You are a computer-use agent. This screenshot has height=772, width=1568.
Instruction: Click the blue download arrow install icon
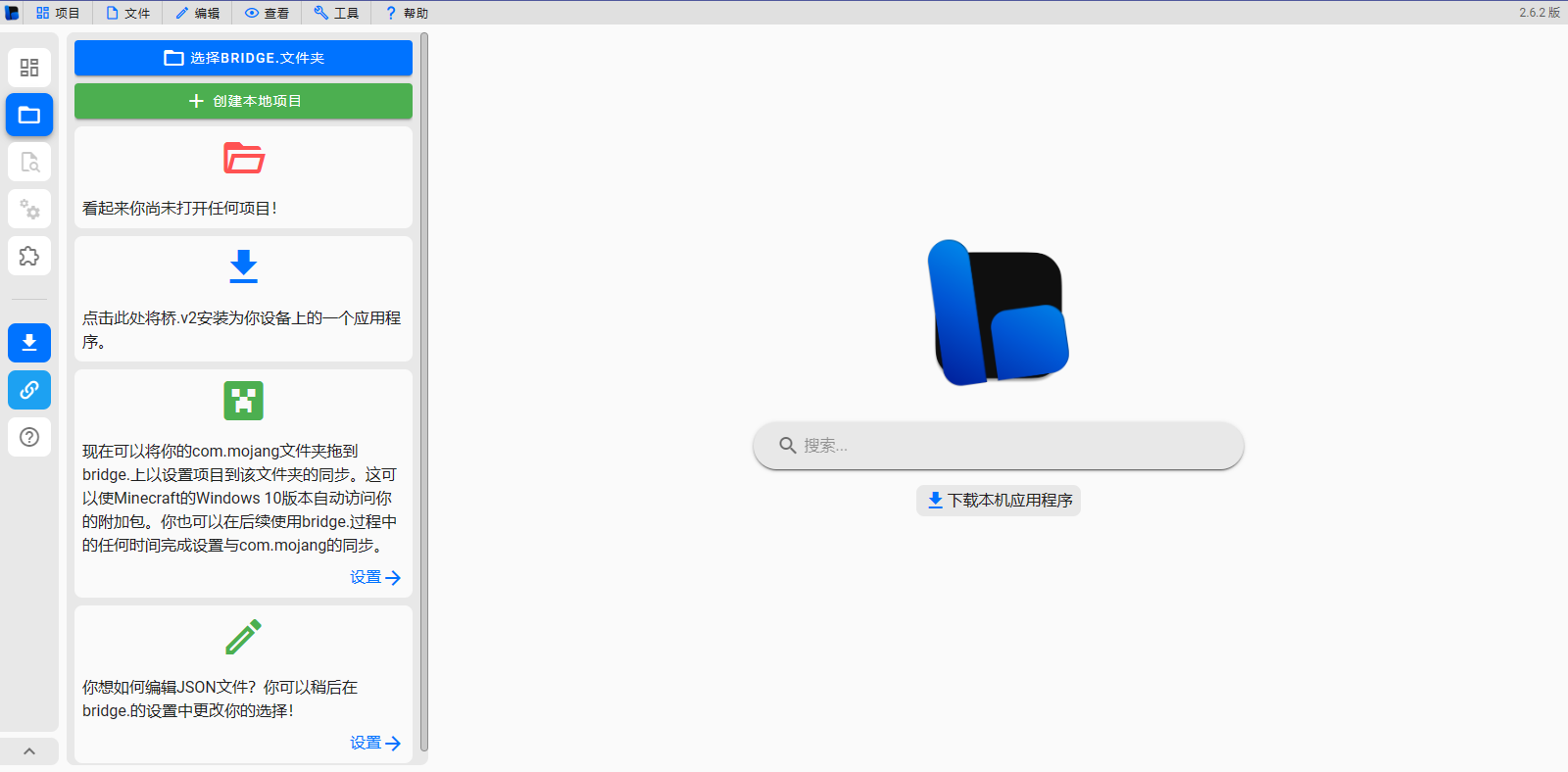tap(243, 266)
